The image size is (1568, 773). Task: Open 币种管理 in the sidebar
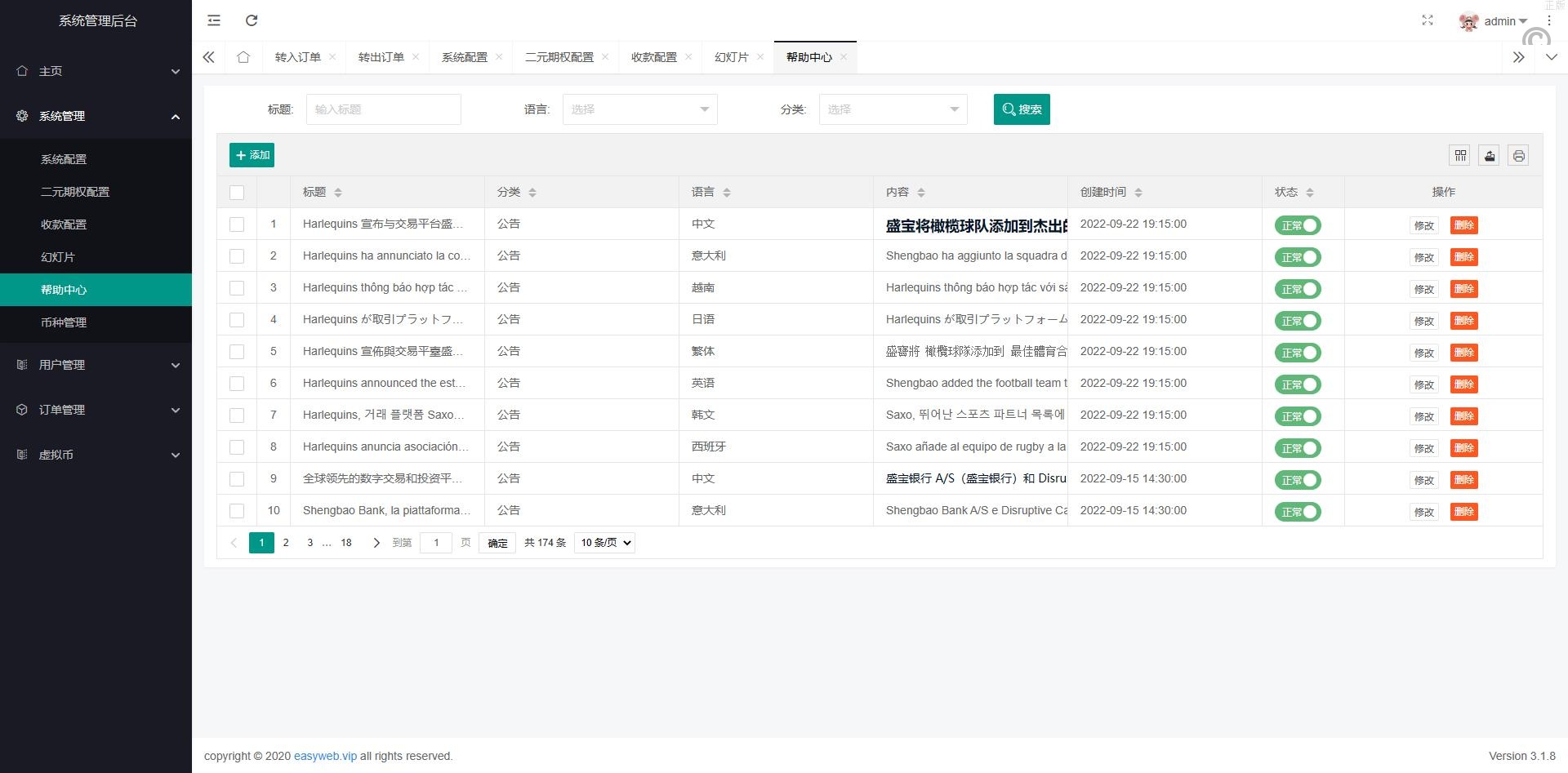pyautogui.click(x=64, y=322)
